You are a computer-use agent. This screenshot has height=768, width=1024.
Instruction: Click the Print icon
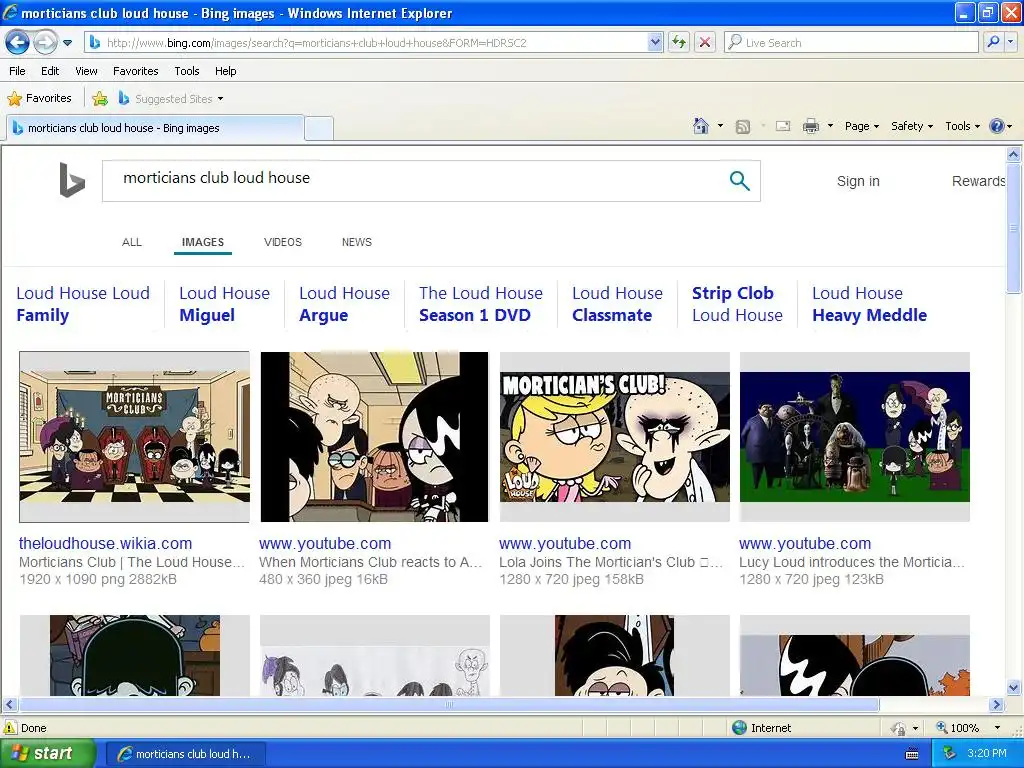pos(810,126)
